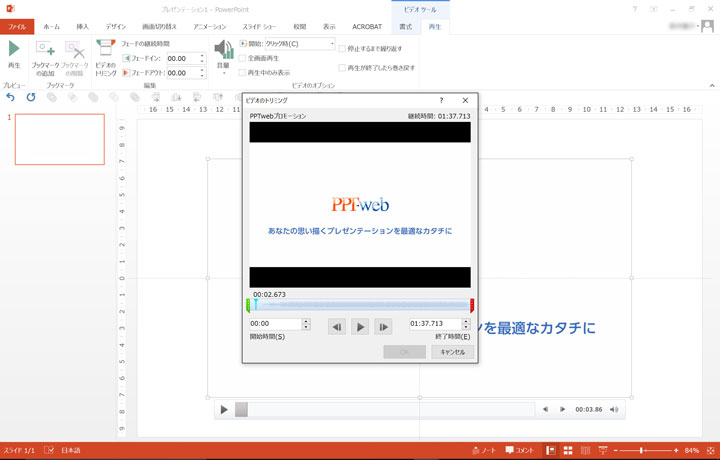Viewport: 720px width, 460px height.
Task: Click the 終了時間 spinner down arrow
Action: pos(466,328)
